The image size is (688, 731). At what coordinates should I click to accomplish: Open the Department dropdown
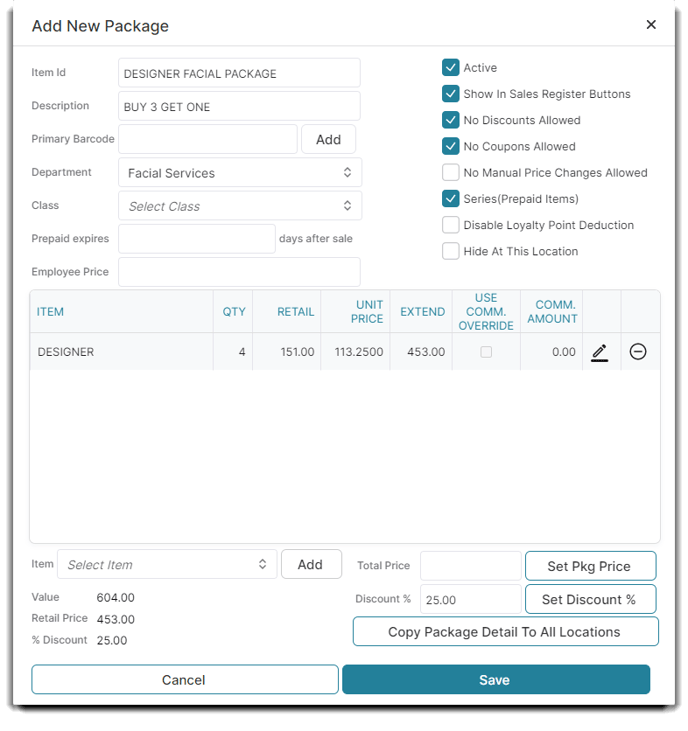pyautogui.click(x=240, y=172)
